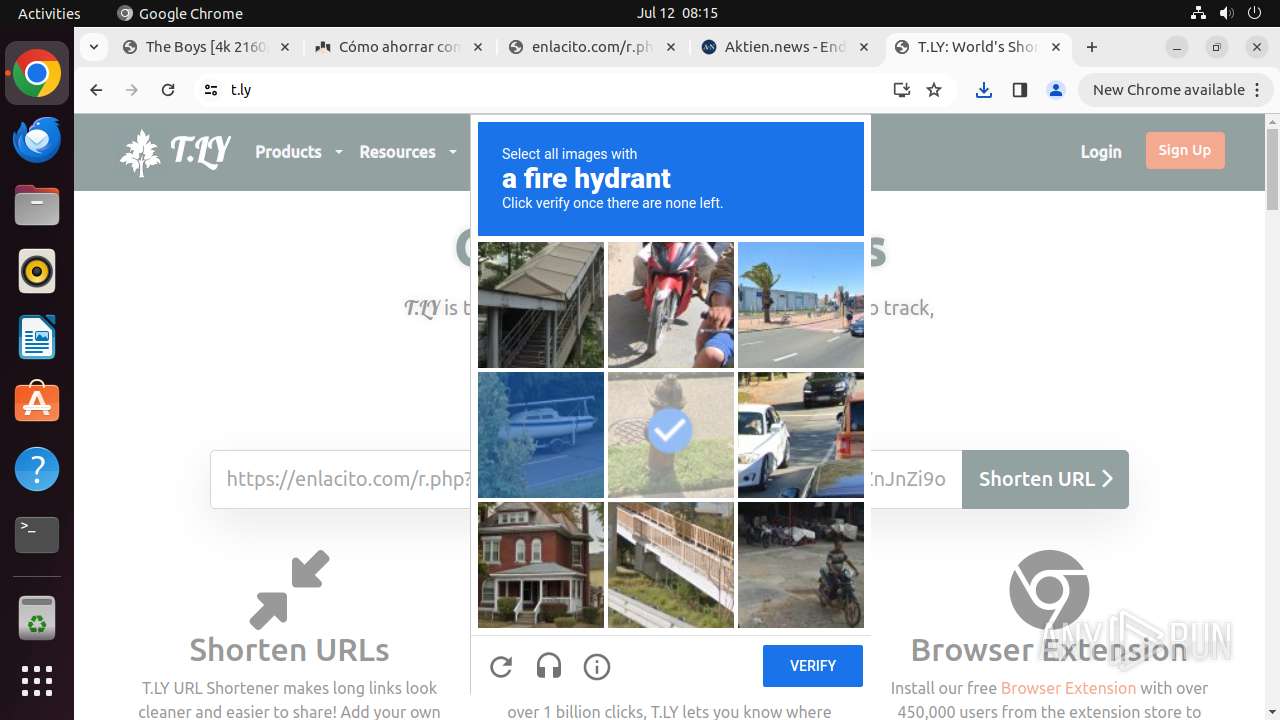Open Thunderbird mail from dock
Screen dimensions: 1280x720
pos(37,140)
